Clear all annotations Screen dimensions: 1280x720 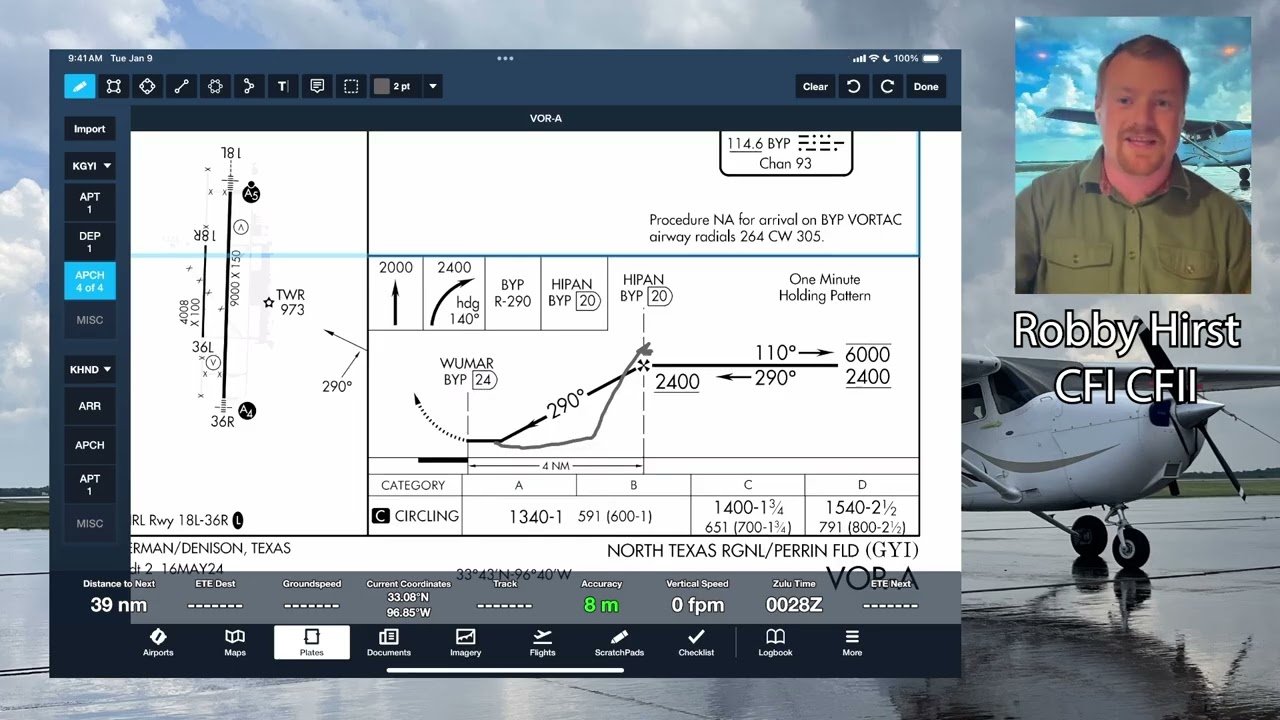[x=815, y=86]
